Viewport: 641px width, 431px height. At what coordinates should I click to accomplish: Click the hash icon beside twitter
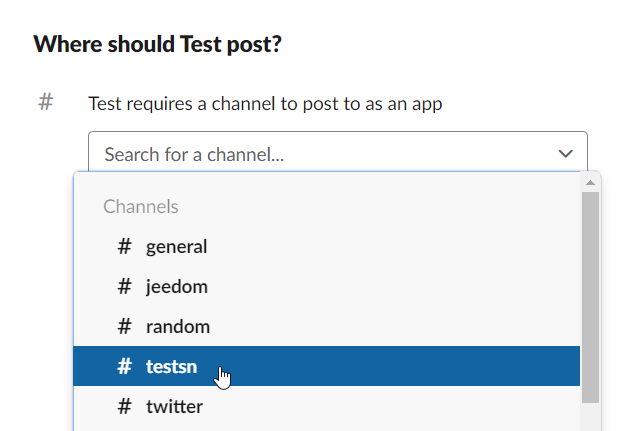[x=124, y=406]
